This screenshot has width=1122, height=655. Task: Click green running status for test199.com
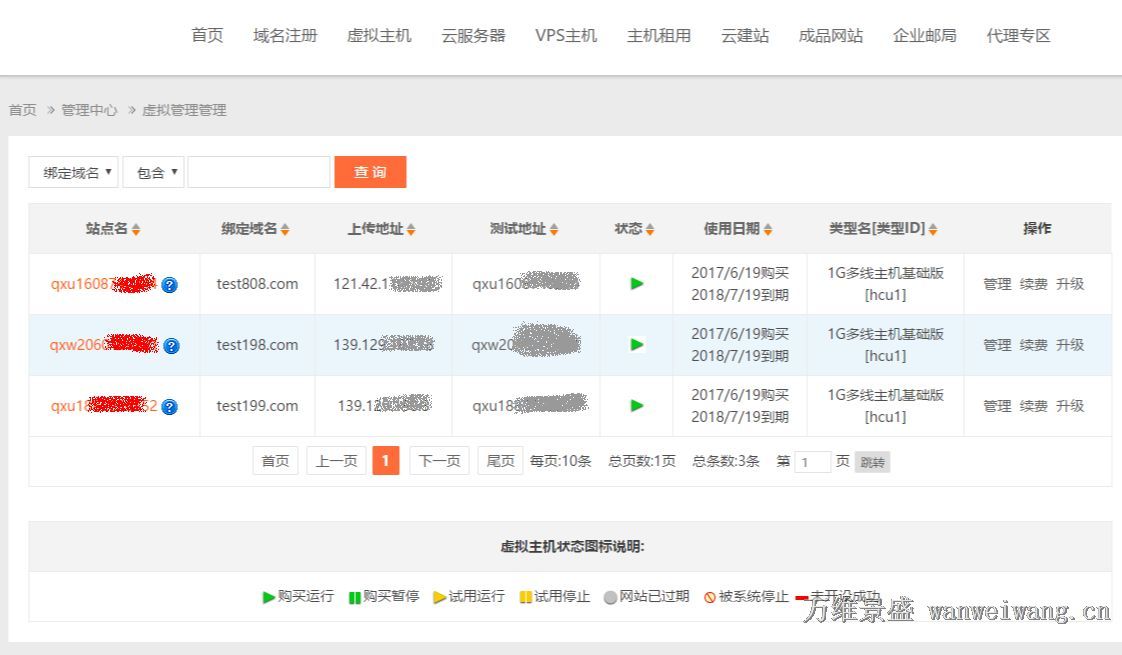point(637,405)
